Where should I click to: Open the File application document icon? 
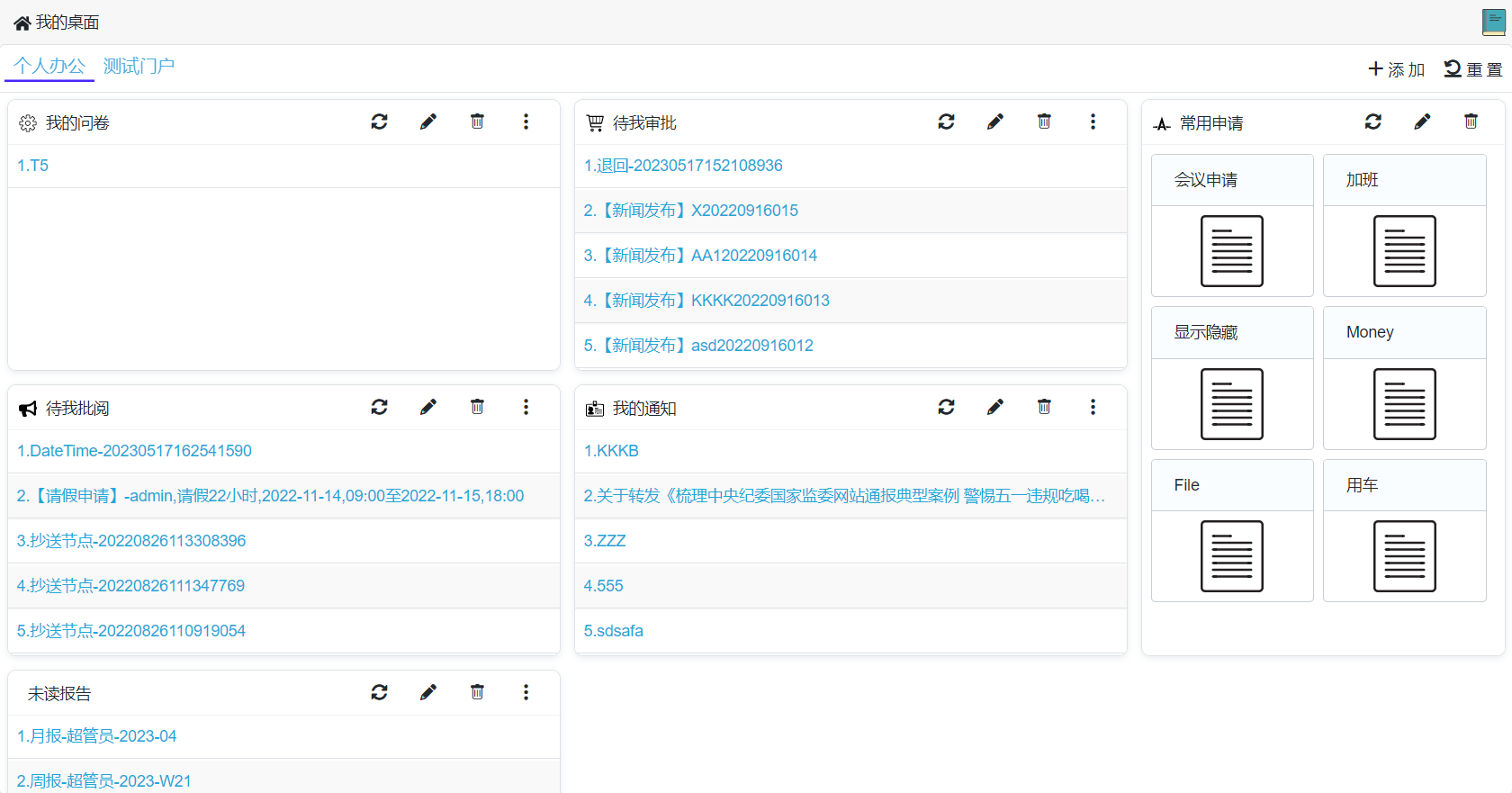(x=1232, y=556)
